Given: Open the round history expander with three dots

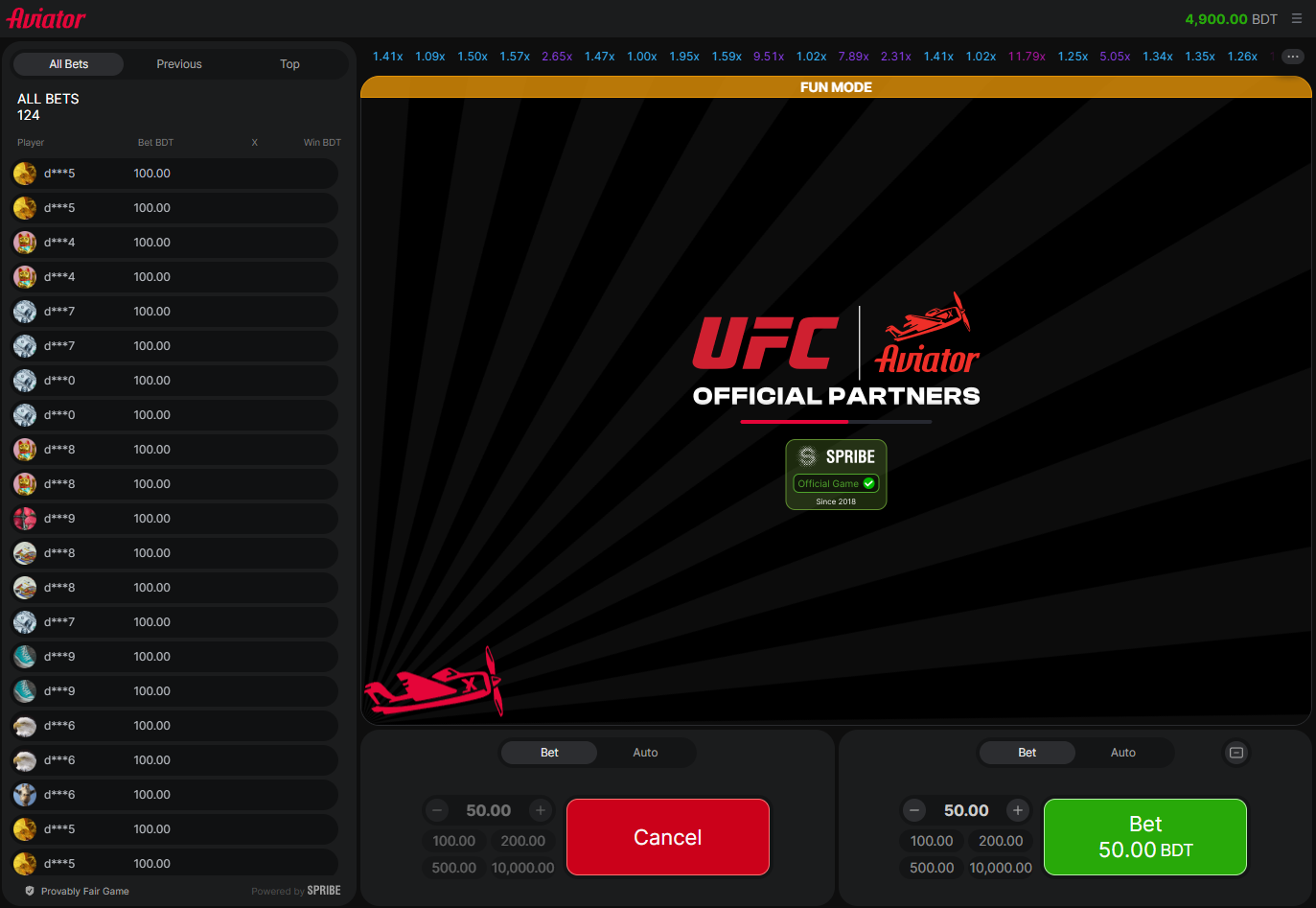Looking at the screenshot, I should tap(1292, 57).
